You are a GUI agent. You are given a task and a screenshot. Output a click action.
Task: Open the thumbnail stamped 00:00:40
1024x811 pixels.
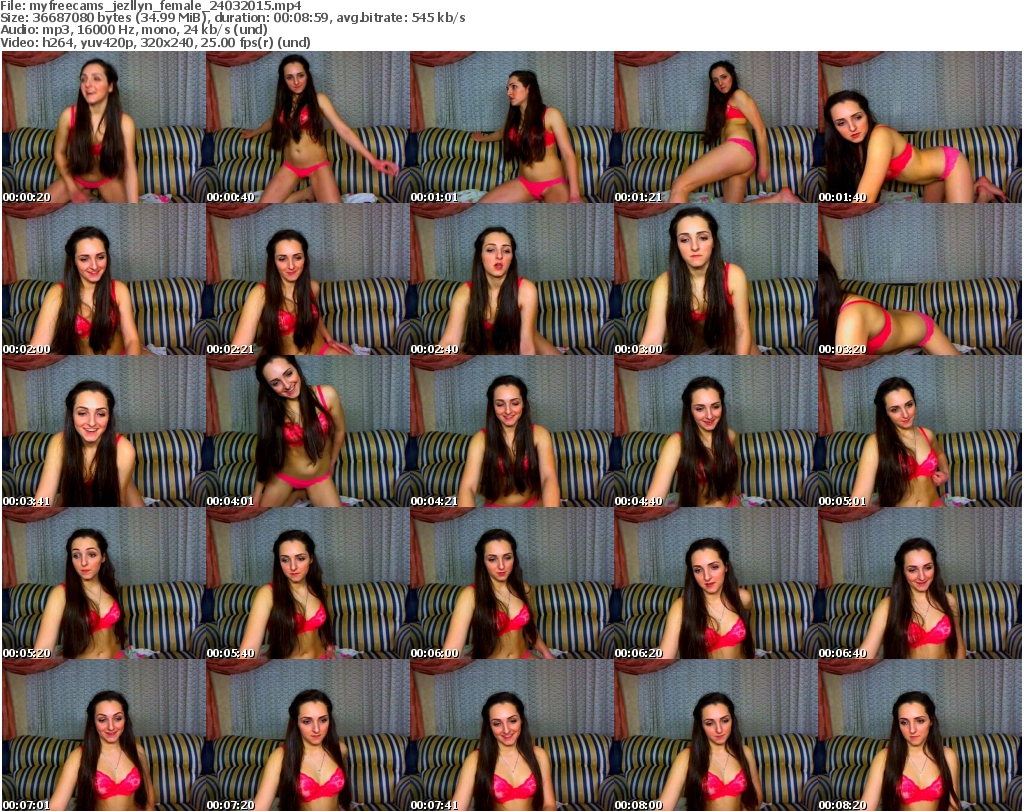(x=308, y=127)
